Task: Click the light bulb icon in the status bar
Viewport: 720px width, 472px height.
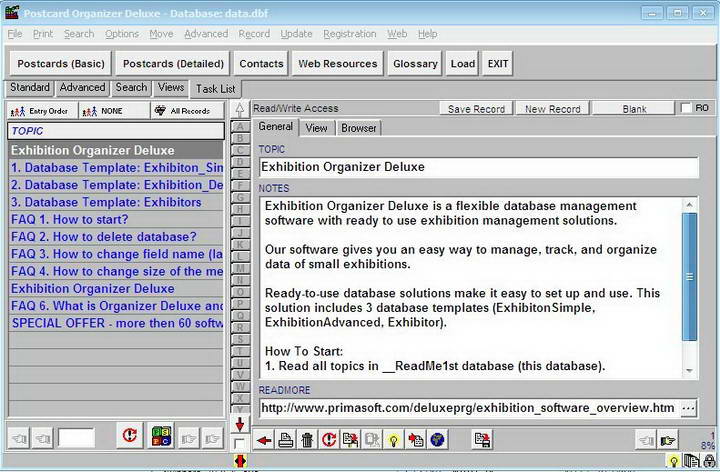Action: click(674, 461)
